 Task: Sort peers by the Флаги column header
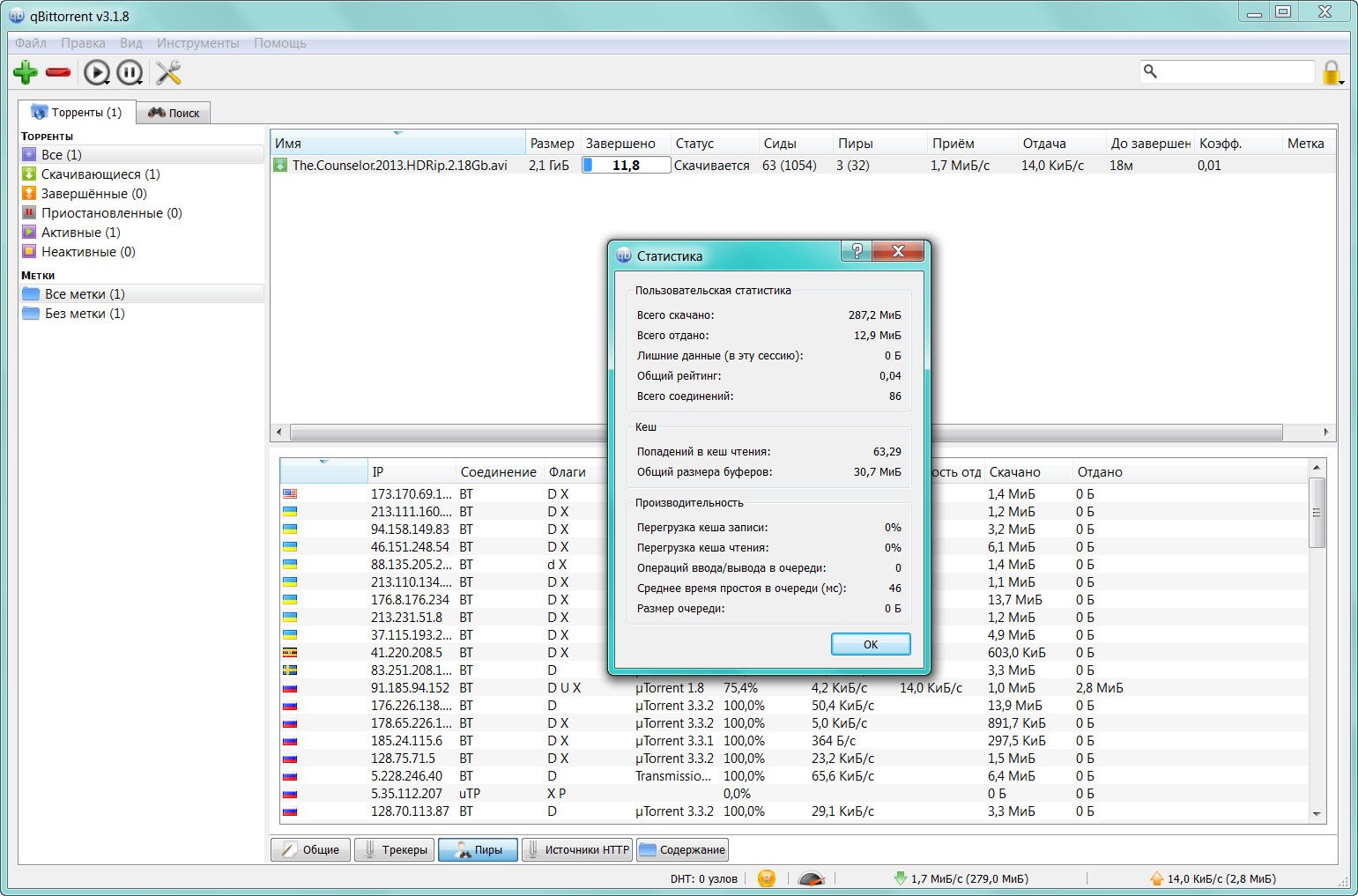click(575, 471)
